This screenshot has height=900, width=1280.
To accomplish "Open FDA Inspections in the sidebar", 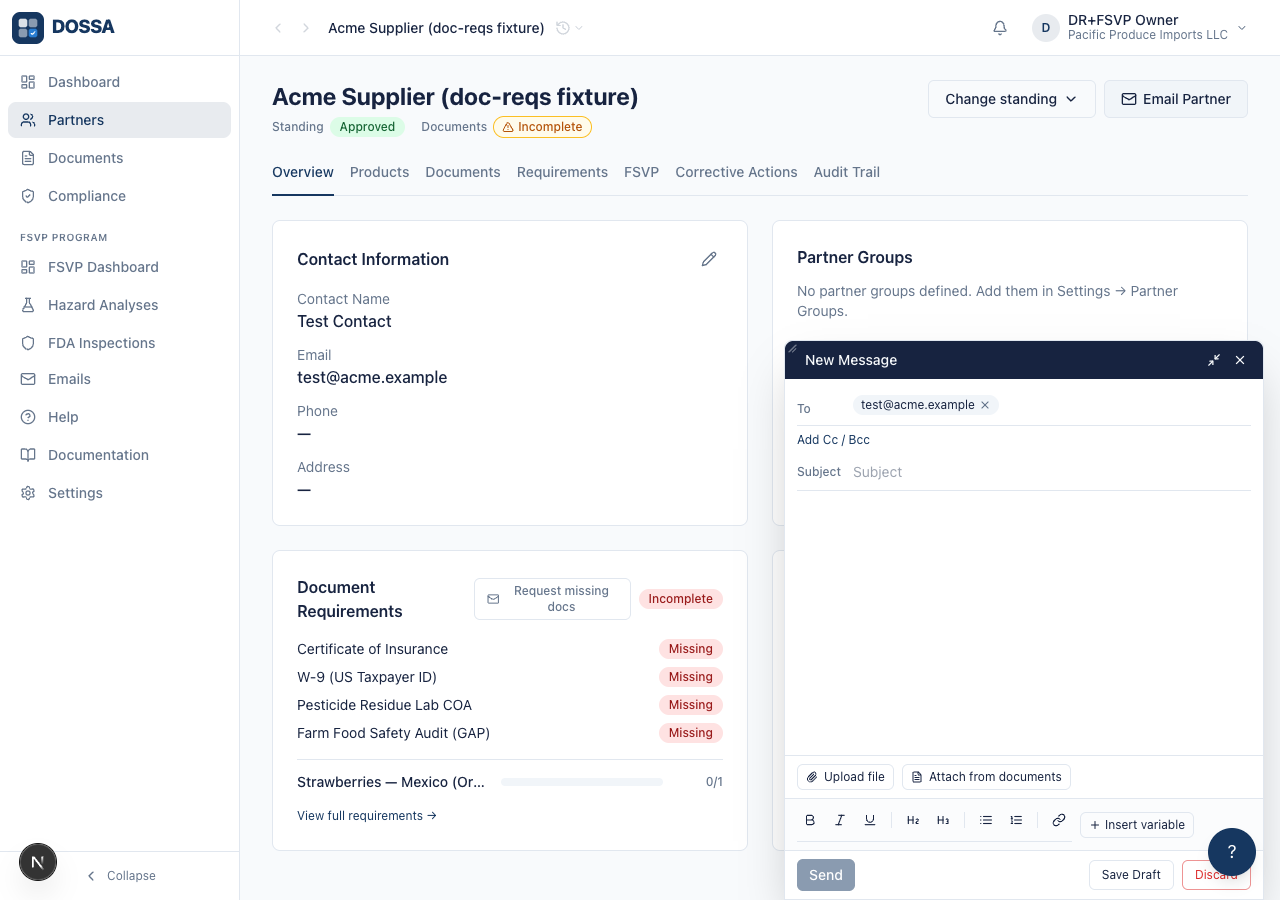I will (119, 343).
